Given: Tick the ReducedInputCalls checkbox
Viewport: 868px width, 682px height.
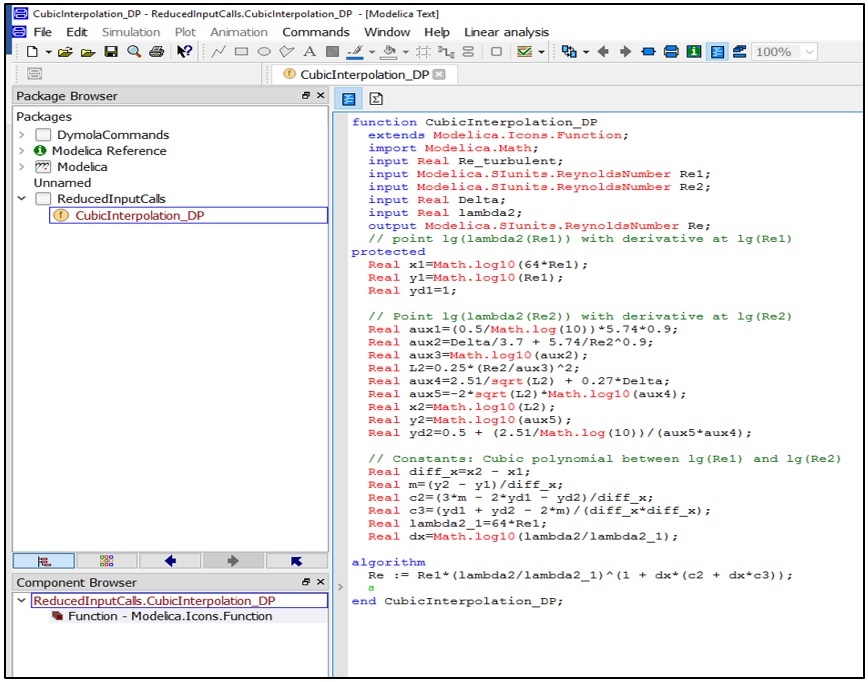Looking at the screenshot, I should [43, 198].
